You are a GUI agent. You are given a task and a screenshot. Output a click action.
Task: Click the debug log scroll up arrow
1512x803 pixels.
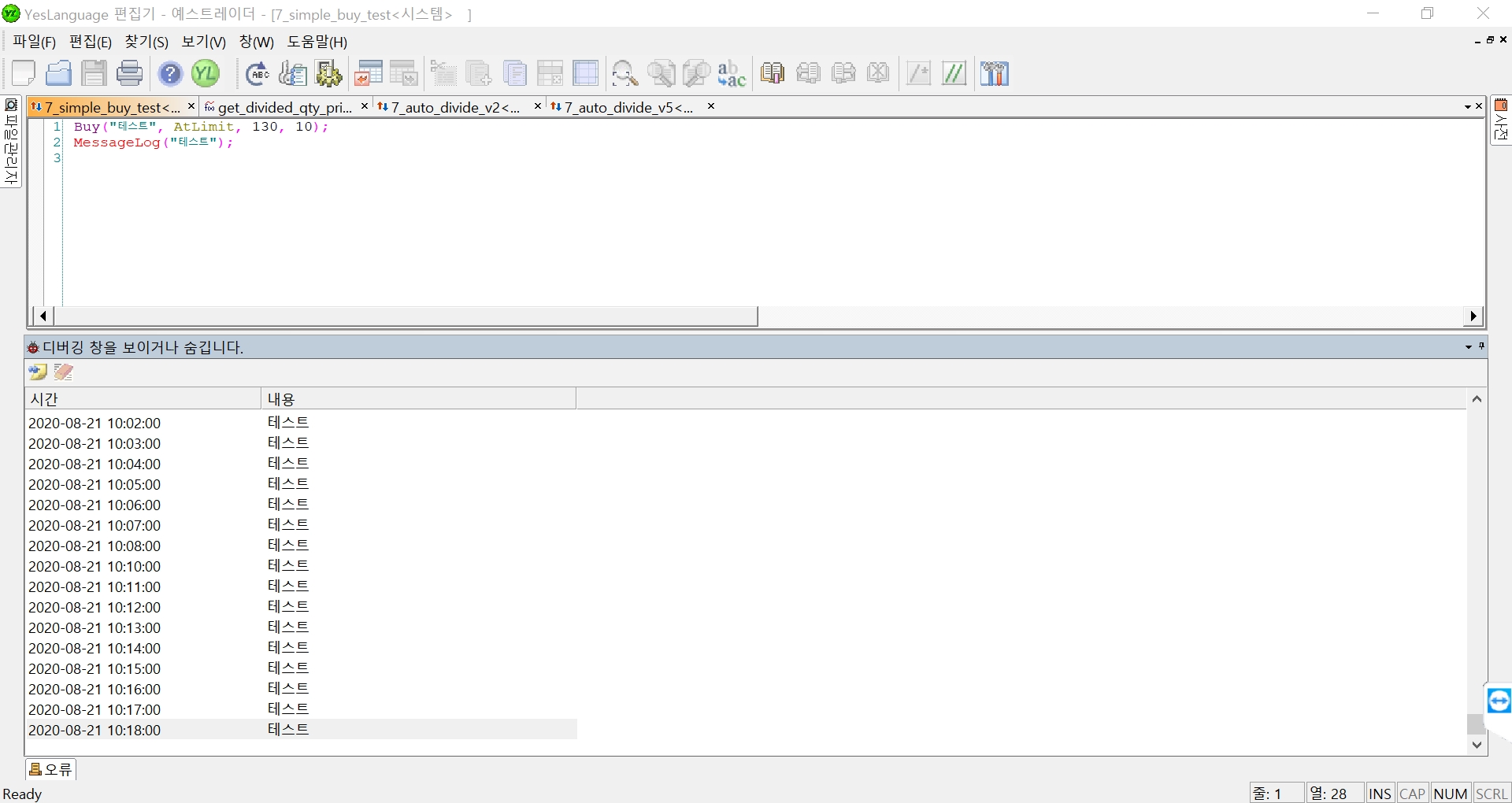(1477, 399)
